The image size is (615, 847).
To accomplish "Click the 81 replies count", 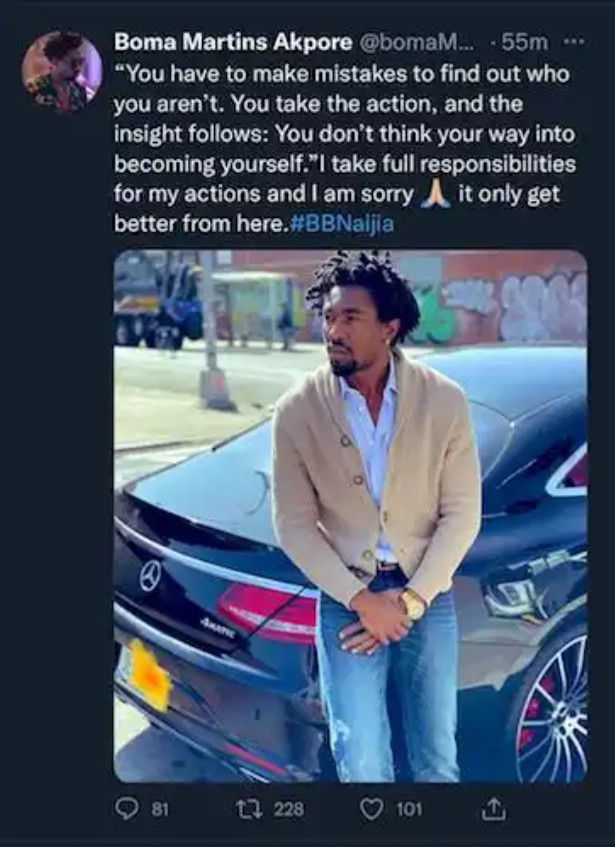I will (159, 809).
